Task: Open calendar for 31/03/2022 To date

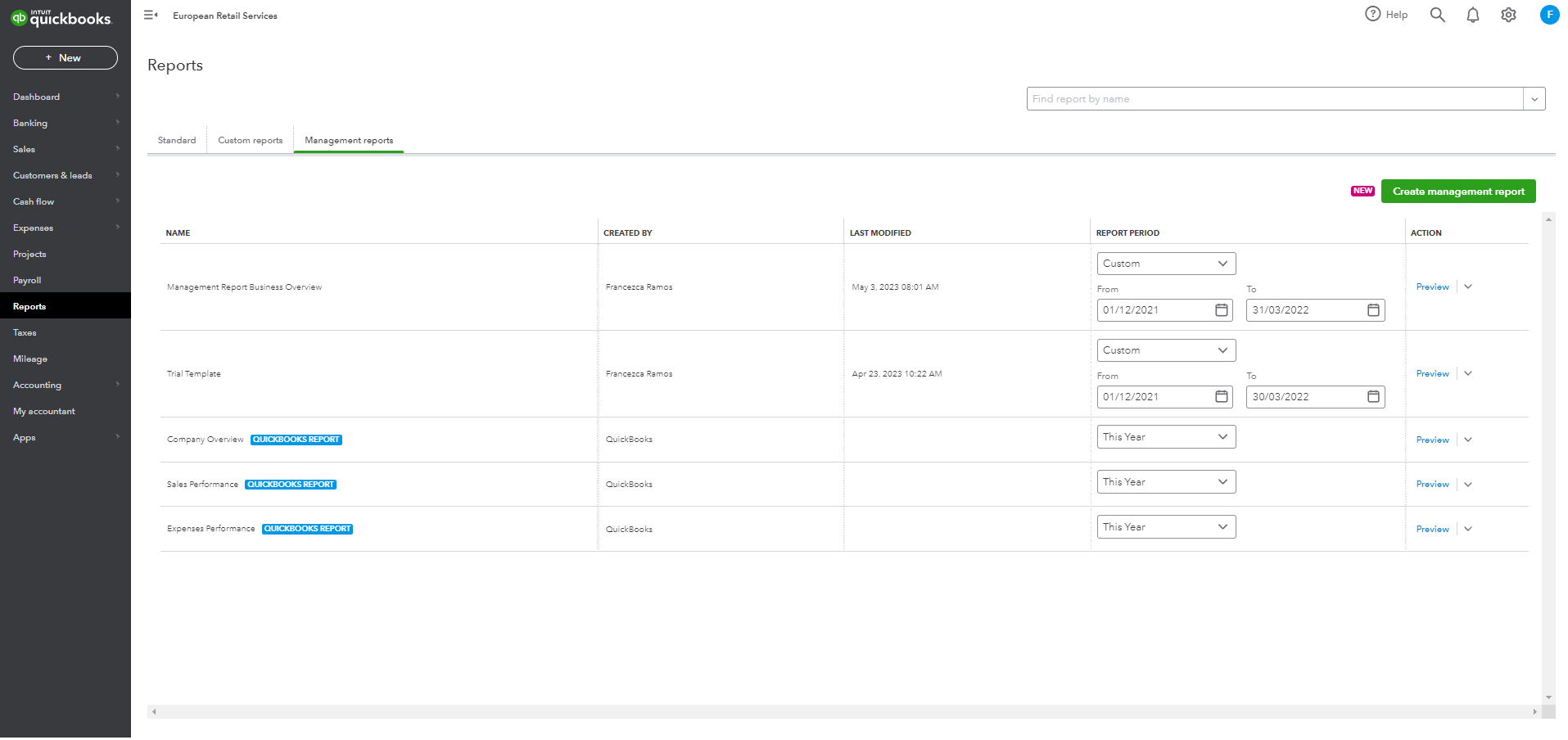Action: tap(1373, 310)
